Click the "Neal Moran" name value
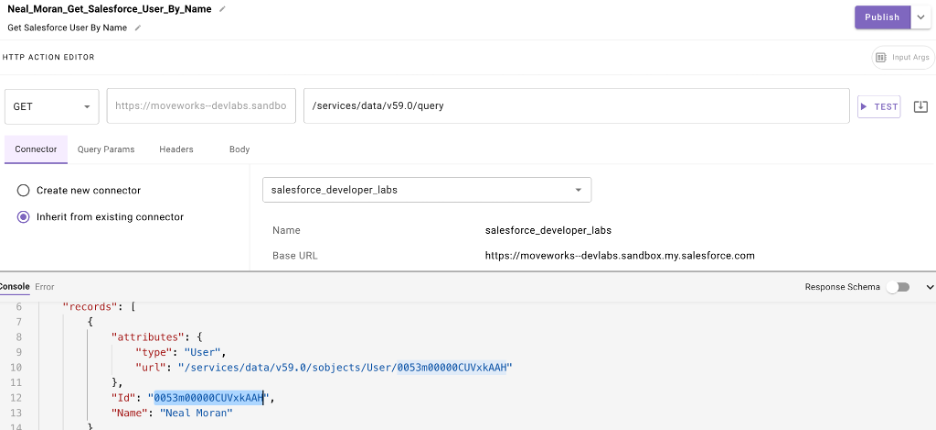The width and height of the screenshot is (936, 430). click(196, 413)
